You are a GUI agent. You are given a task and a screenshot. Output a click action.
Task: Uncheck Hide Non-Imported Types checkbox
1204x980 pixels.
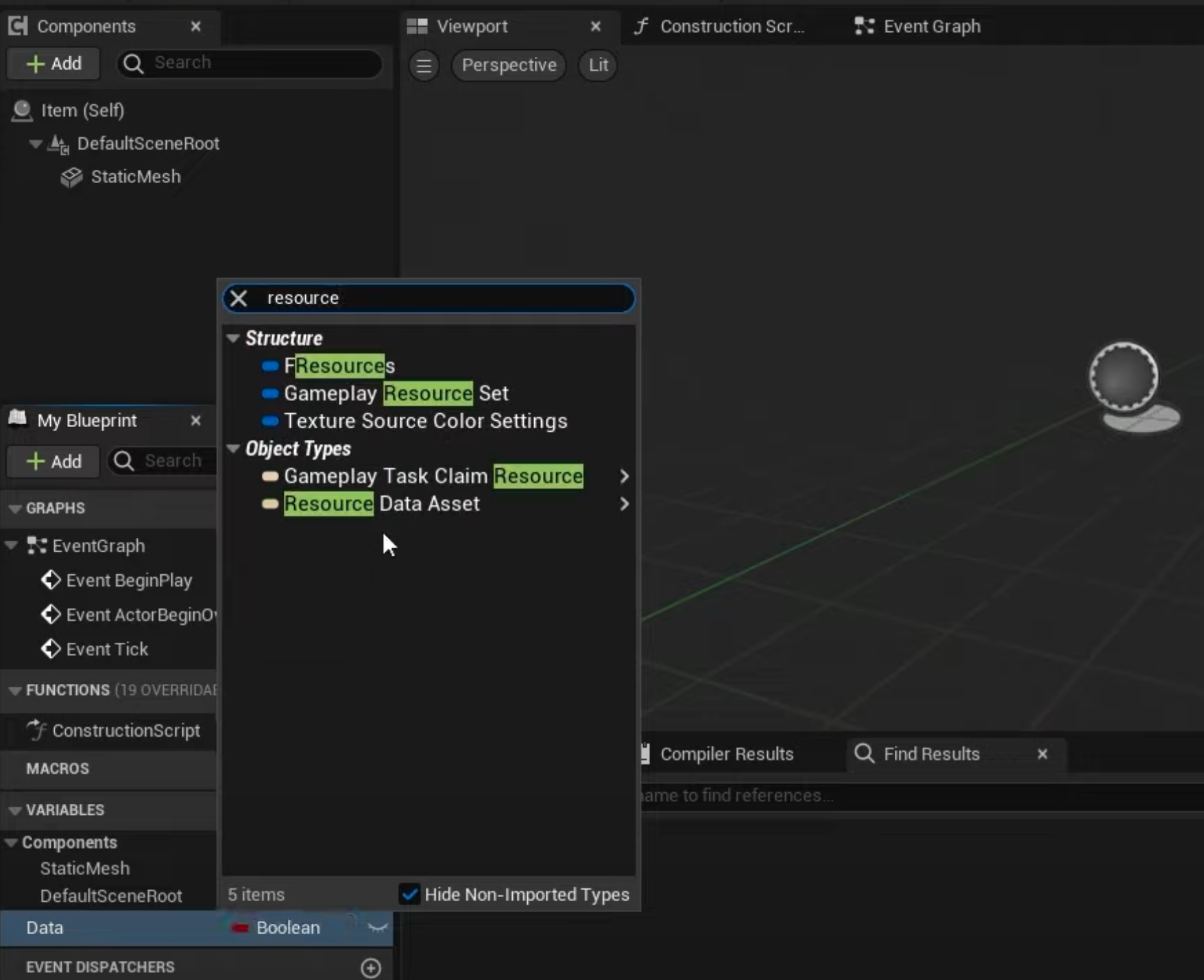409,894
